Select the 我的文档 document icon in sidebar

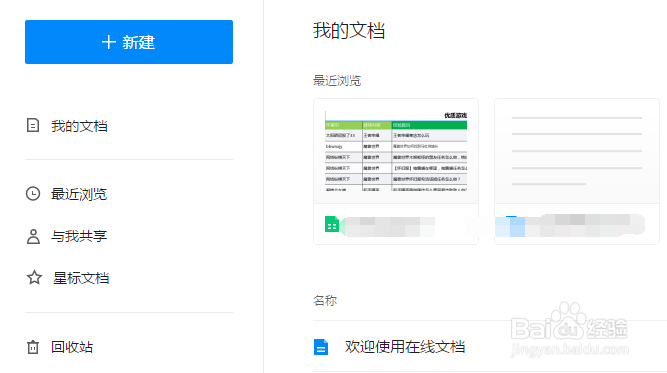coord(33,125)
